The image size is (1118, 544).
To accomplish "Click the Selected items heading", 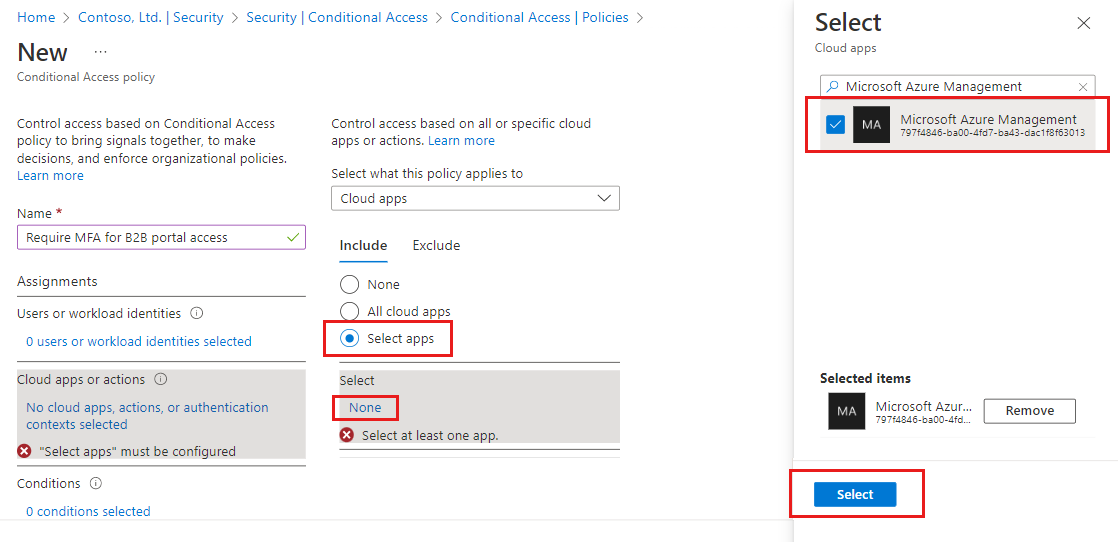I will (866, 379).
